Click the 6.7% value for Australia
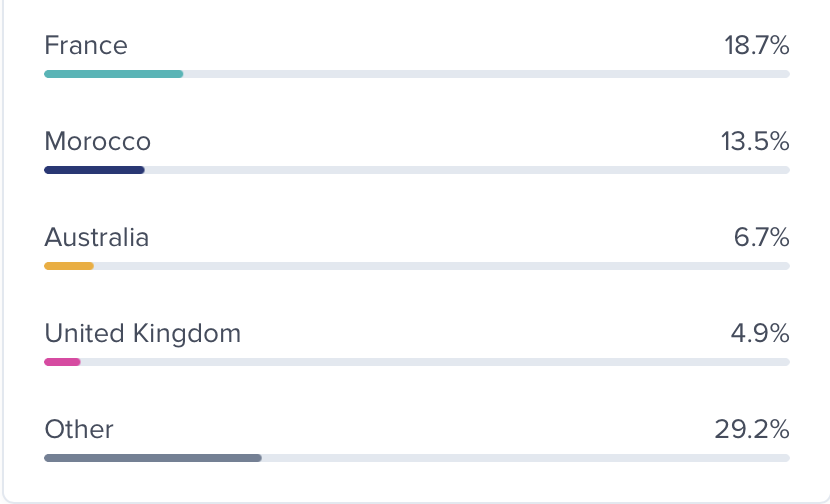Viewport: 830px width, 504px height. 761,238
